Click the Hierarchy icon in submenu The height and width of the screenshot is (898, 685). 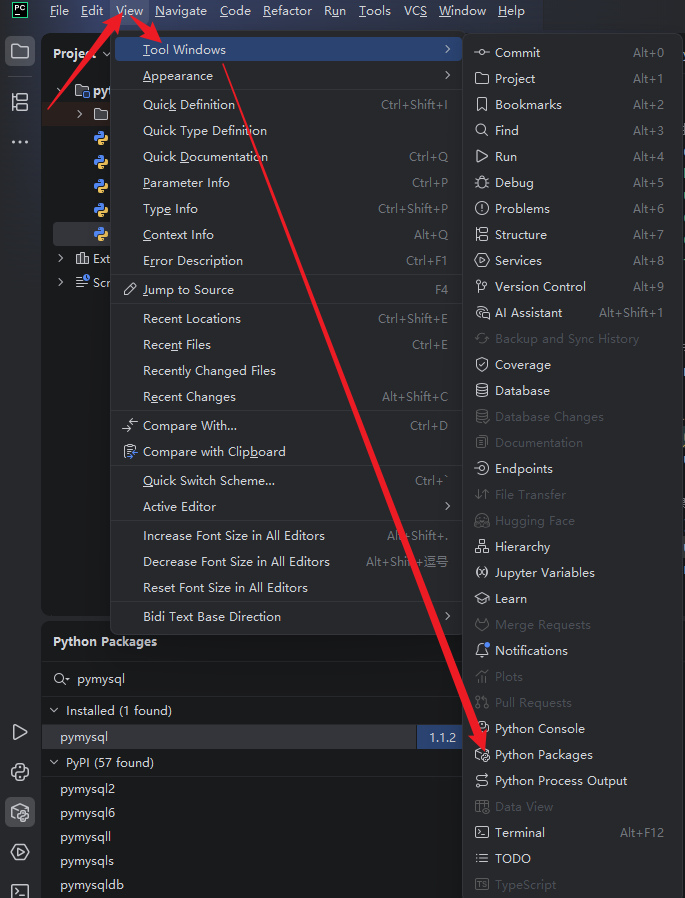click(x=482, y=546)
